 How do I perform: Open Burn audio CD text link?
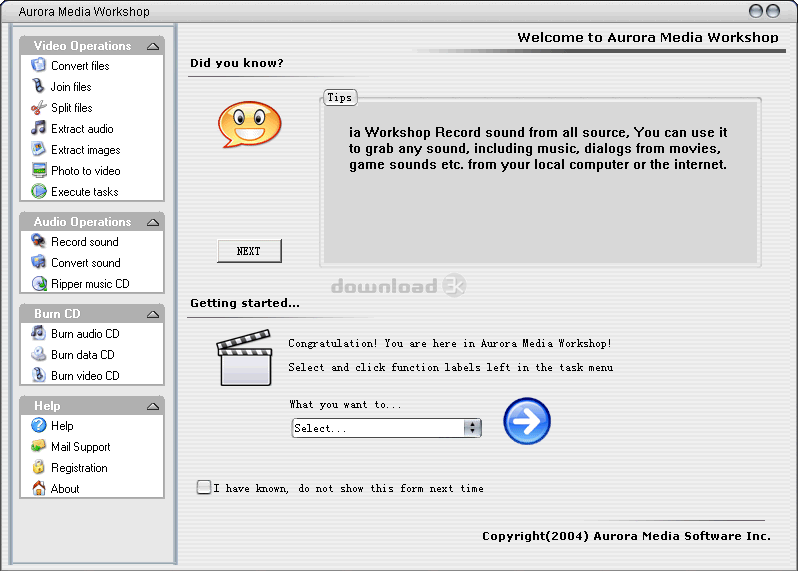click(85, 334)
